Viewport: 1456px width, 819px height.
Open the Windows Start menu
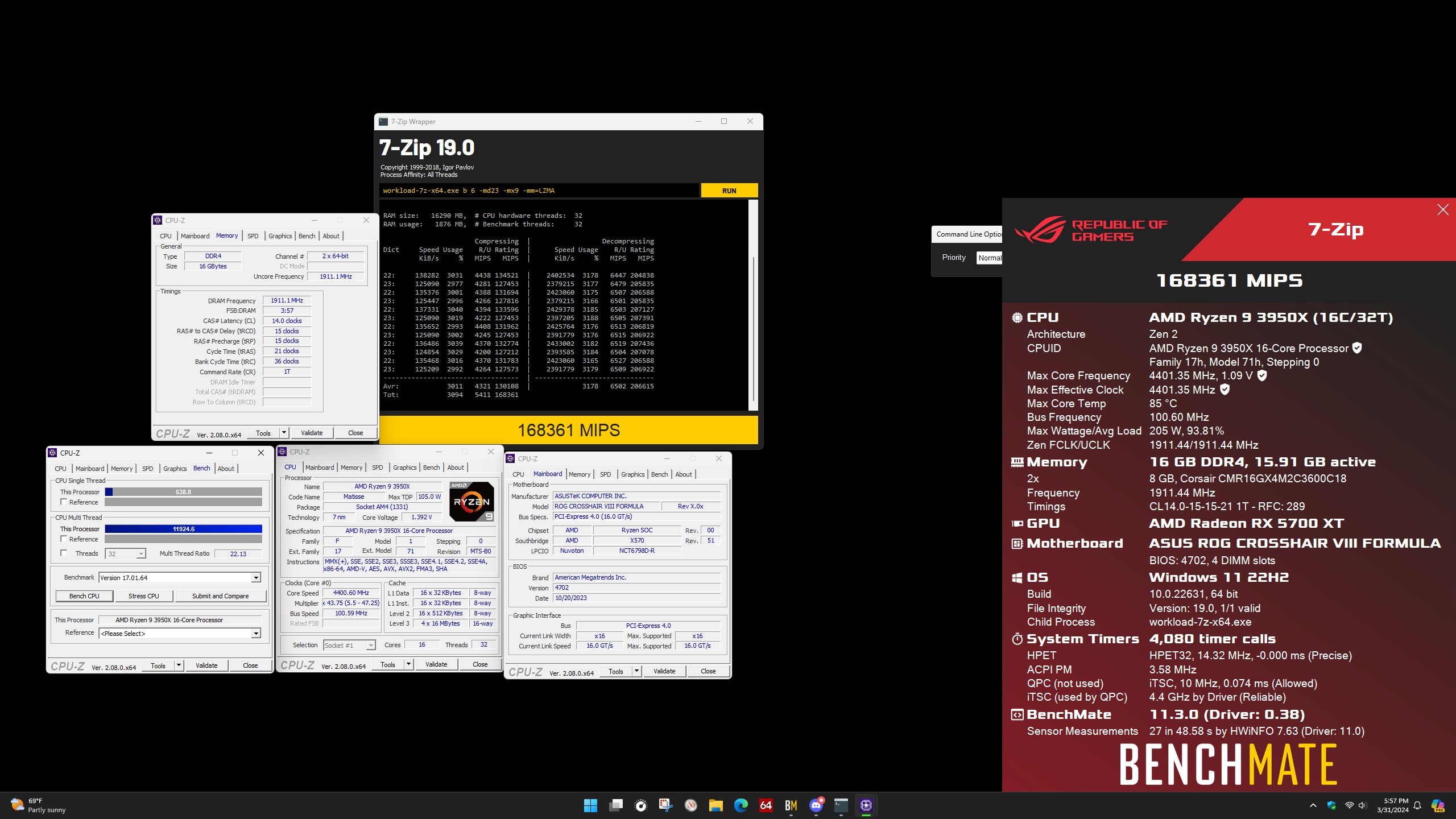tap(590, 805)
